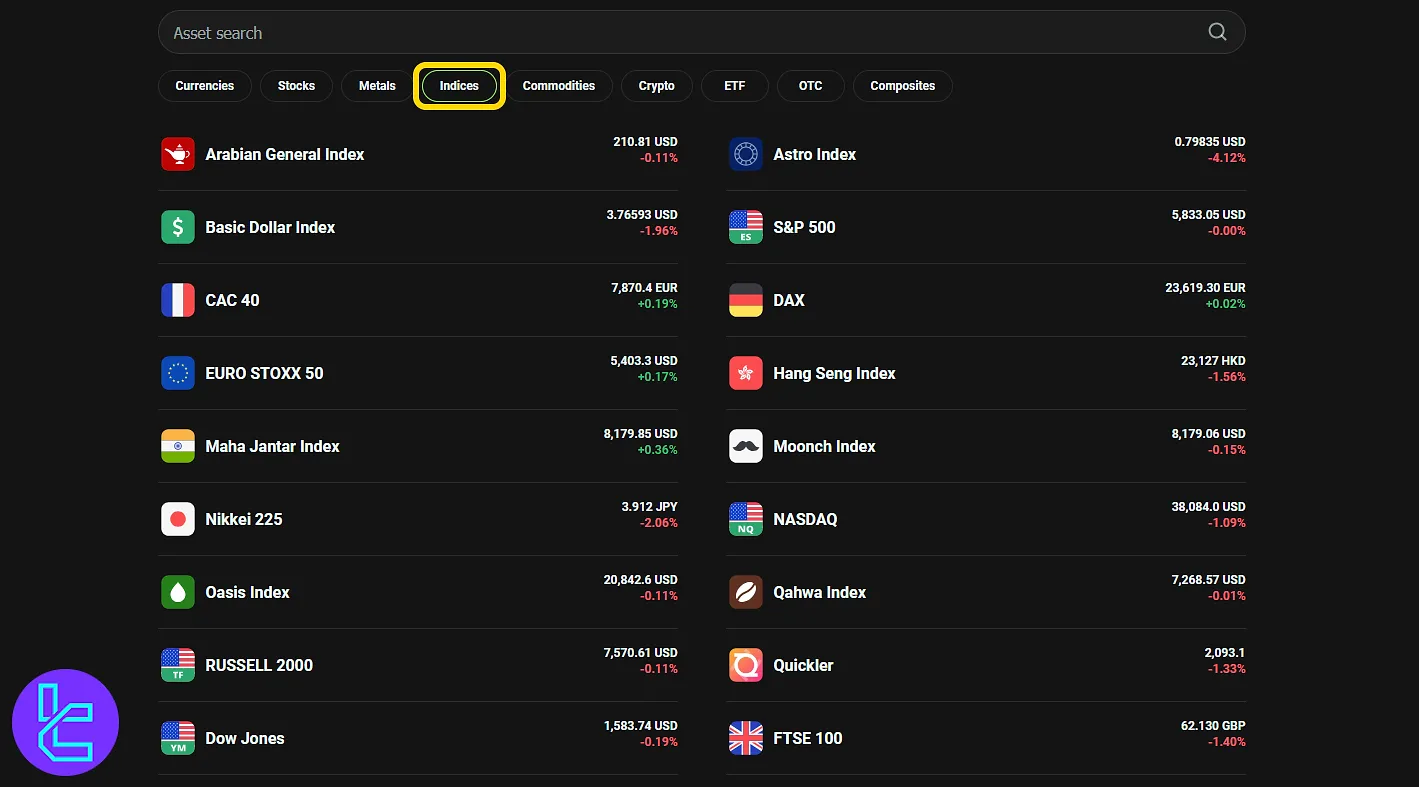
Task: Open the Dow Jones asset name
Action: [x=245, y=738]
